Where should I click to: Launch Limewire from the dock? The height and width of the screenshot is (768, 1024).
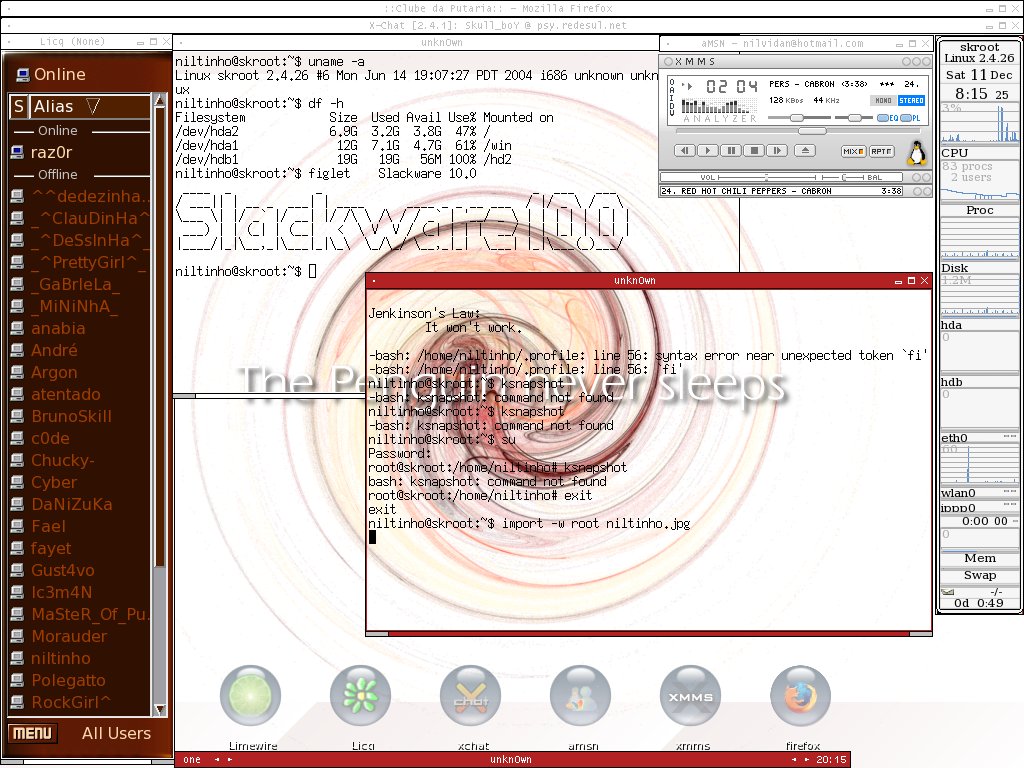click(x=251, y=696)
